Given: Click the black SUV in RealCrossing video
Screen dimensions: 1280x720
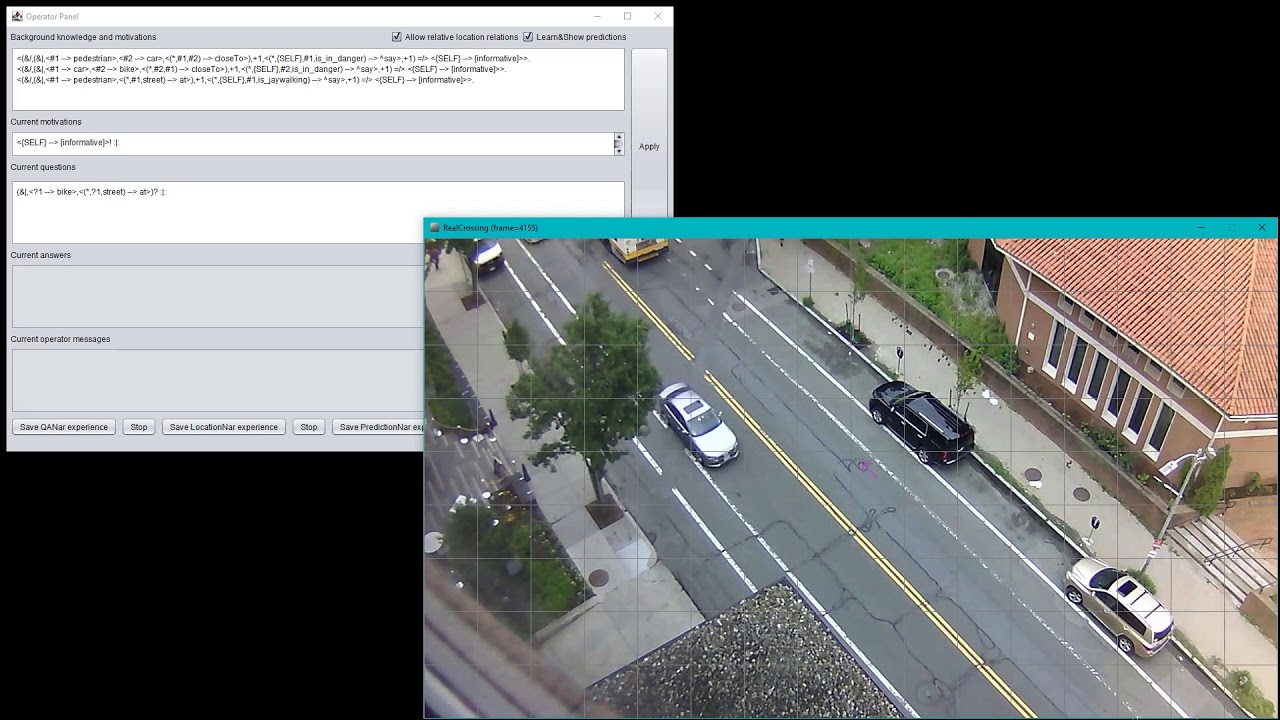Looking at the screenshot, I should (921, 422).
